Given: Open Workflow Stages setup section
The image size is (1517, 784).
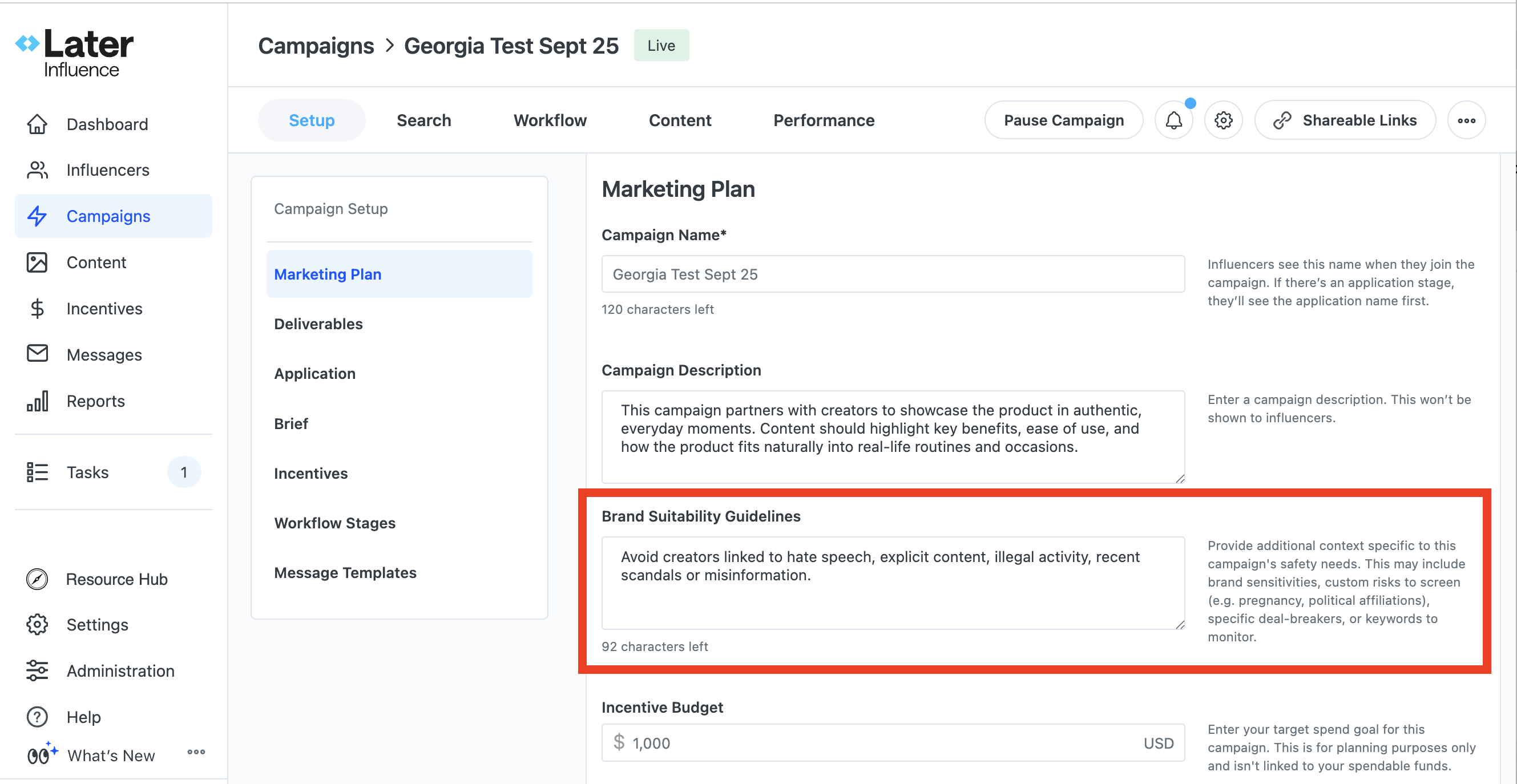Looking at the screenshot, I should coord(334,523).
